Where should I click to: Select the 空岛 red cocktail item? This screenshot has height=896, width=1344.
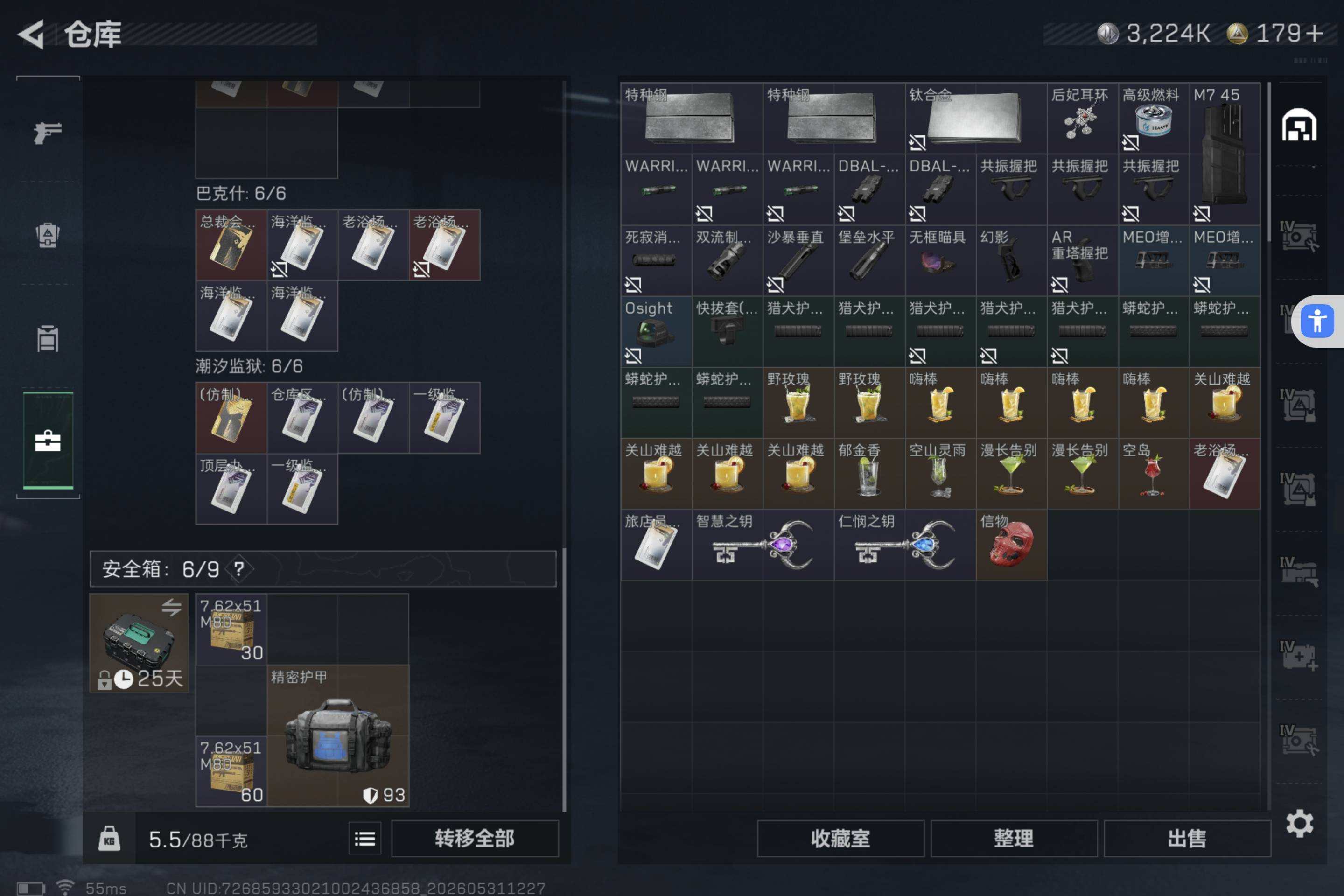(1153, 474)
